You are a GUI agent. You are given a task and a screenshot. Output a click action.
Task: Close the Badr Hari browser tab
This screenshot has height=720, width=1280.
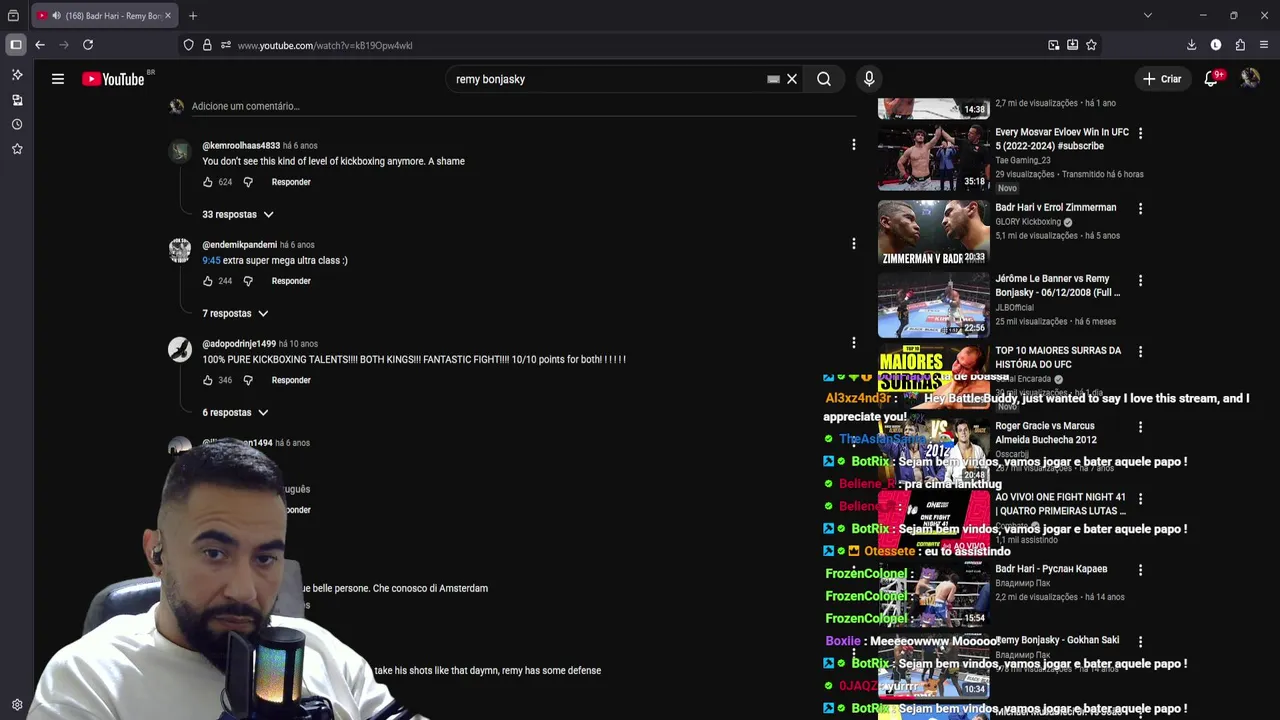pyautogui.click(x=168, y=16)
